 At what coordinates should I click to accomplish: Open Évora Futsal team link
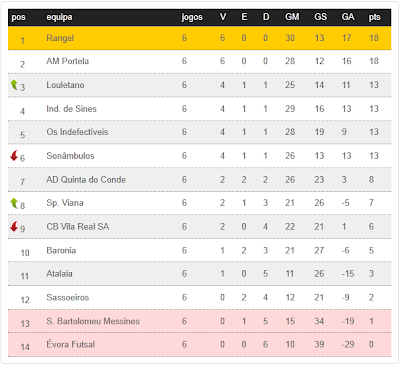[71, 344]
